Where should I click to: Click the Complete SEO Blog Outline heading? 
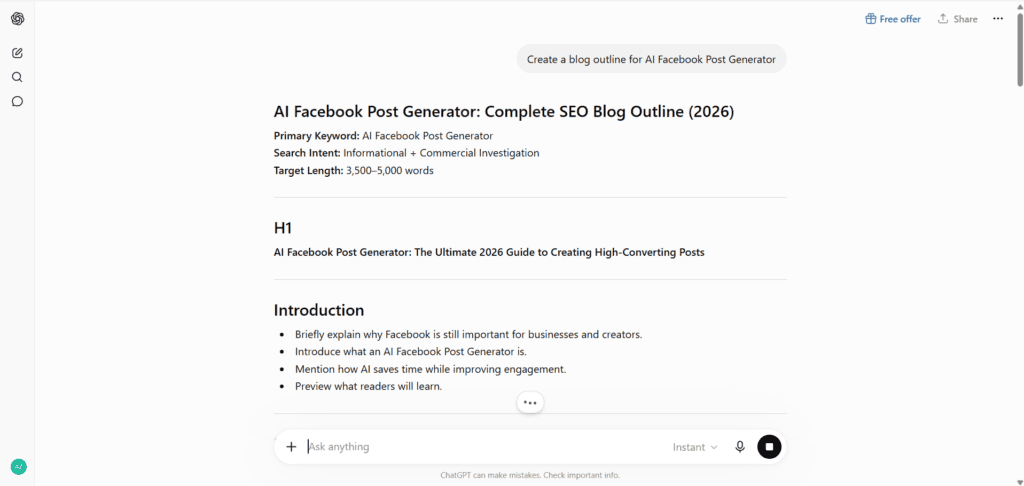pyautogui.click(x=504, y=112)
